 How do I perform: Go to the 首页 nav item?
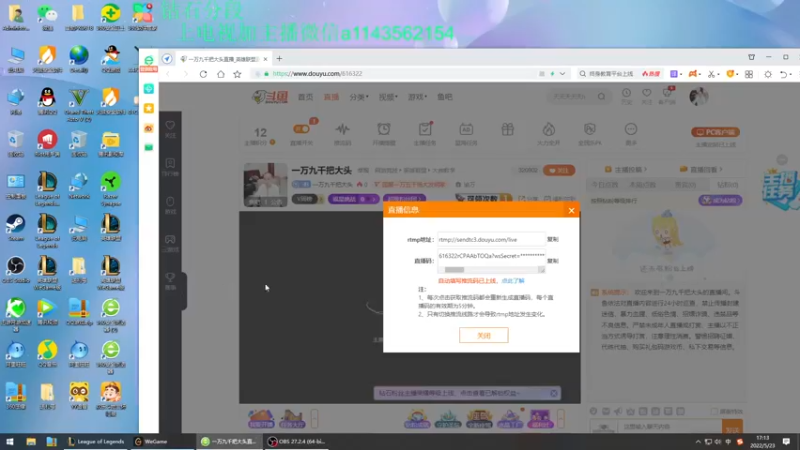pyautogui.click(x=305, y=97)
